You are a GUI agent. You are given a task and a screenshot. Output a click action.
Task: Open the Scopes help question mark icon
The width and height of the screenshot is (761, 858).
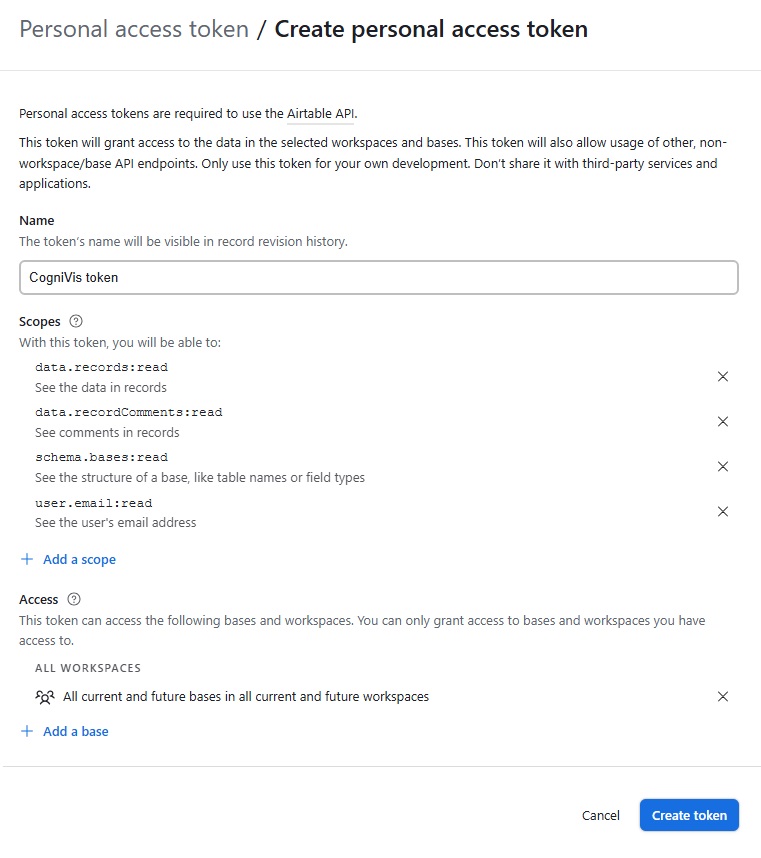pos(76,322)
